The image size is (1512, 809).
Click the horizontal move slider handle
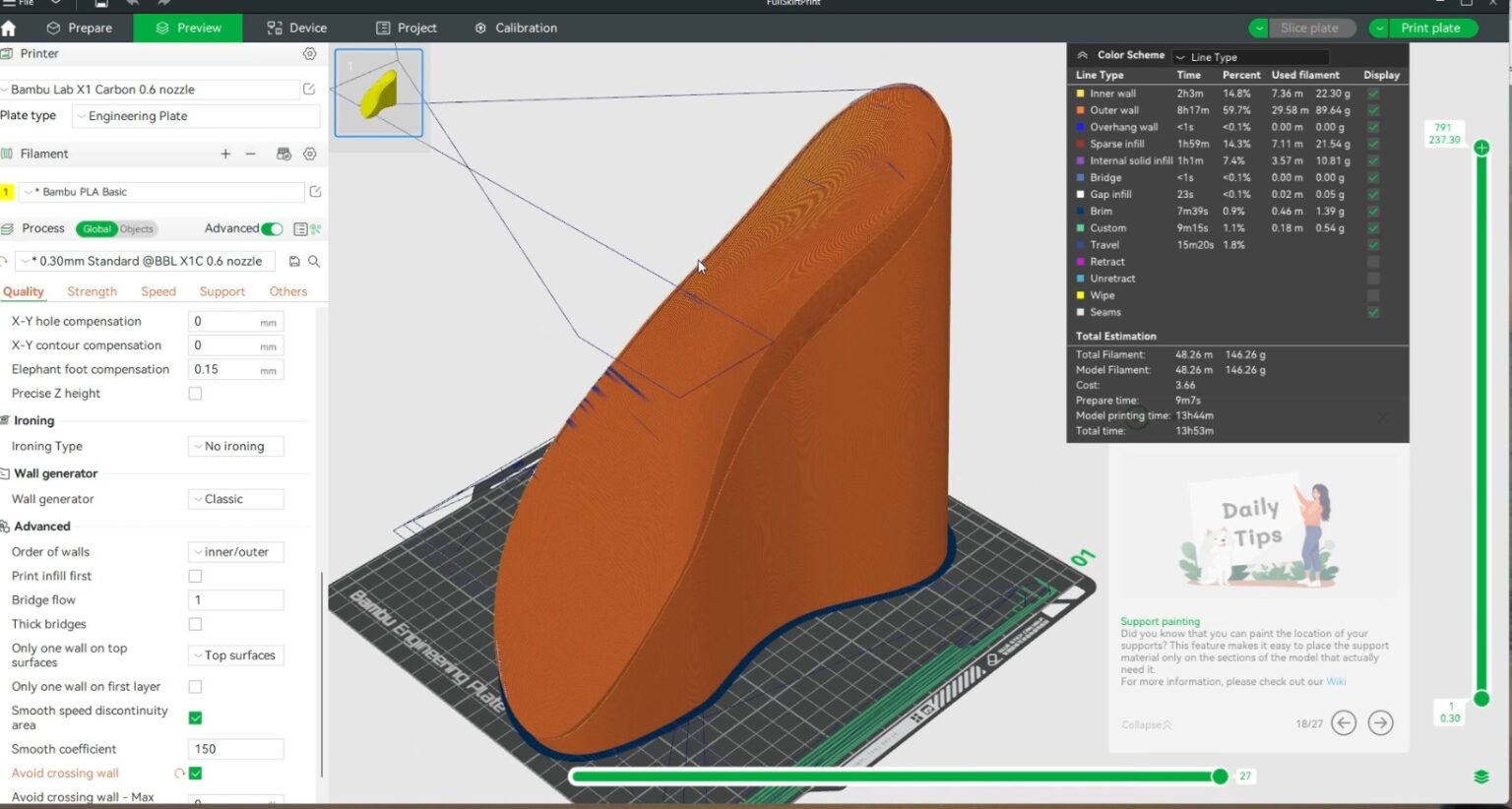click(x=1220, y=777)
